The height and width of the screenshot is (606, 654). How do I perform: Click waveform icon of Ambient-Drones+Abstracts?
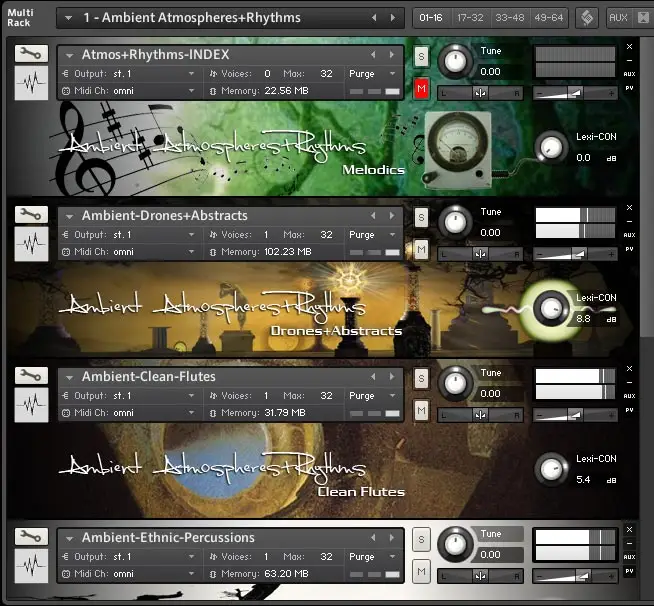click(31, 244)
